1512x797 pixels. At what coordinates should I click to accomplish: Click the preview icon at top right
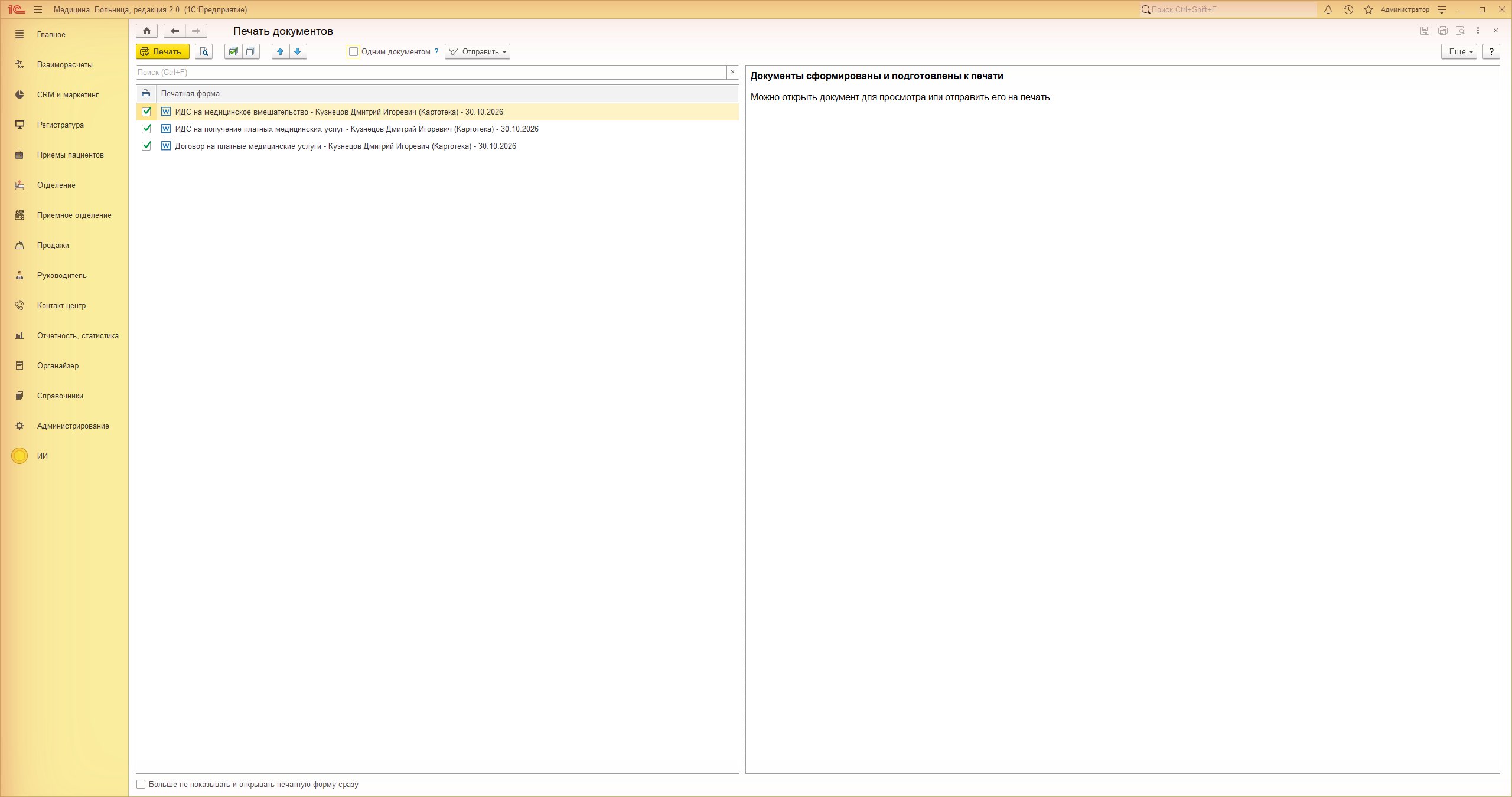tap(1461, 31)
